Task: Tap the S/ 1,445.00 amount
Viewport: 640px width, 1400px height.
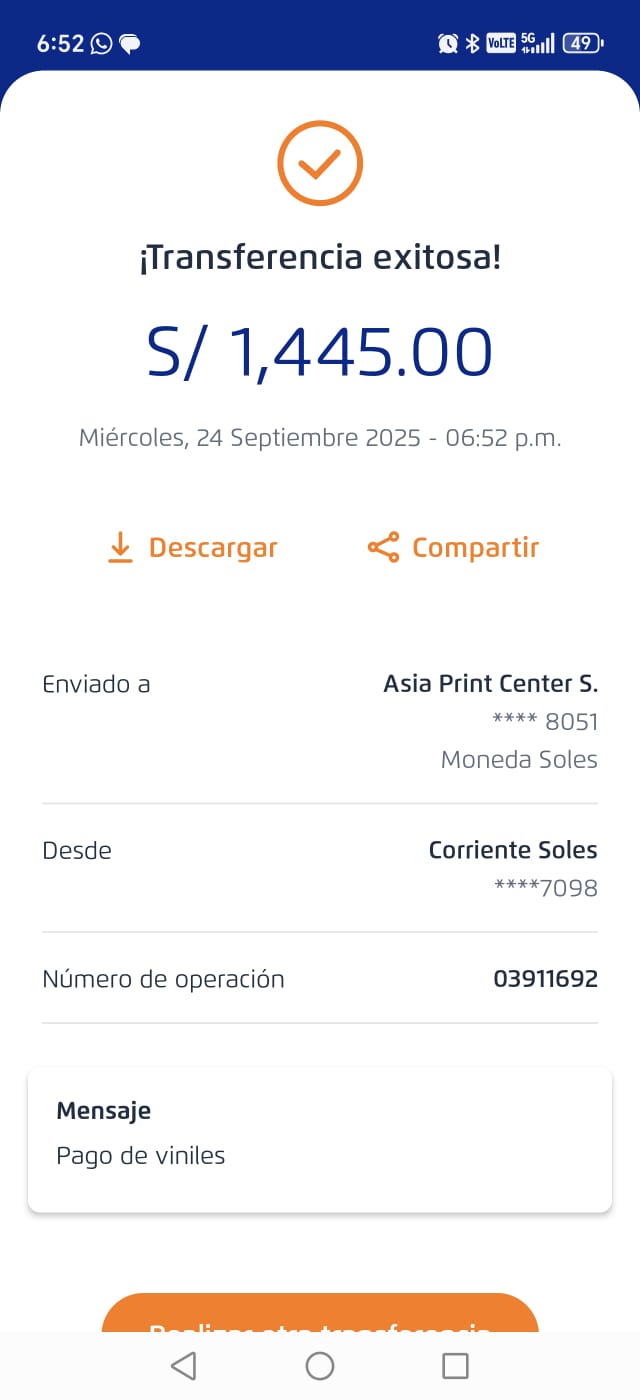Action: tap(320, 352)
